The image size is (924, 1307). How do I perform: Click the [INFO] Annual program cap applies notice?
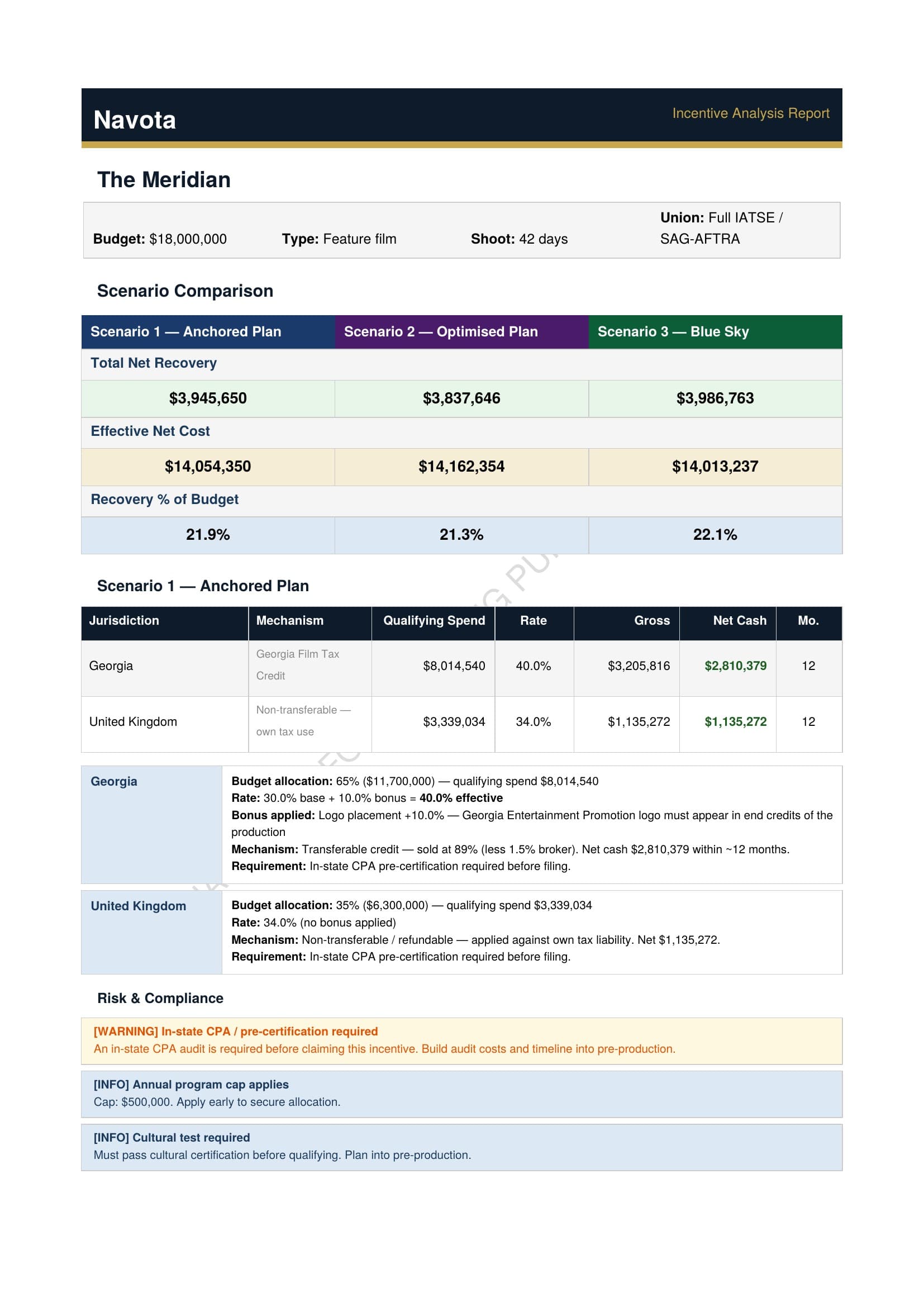tap(461, 1094)
